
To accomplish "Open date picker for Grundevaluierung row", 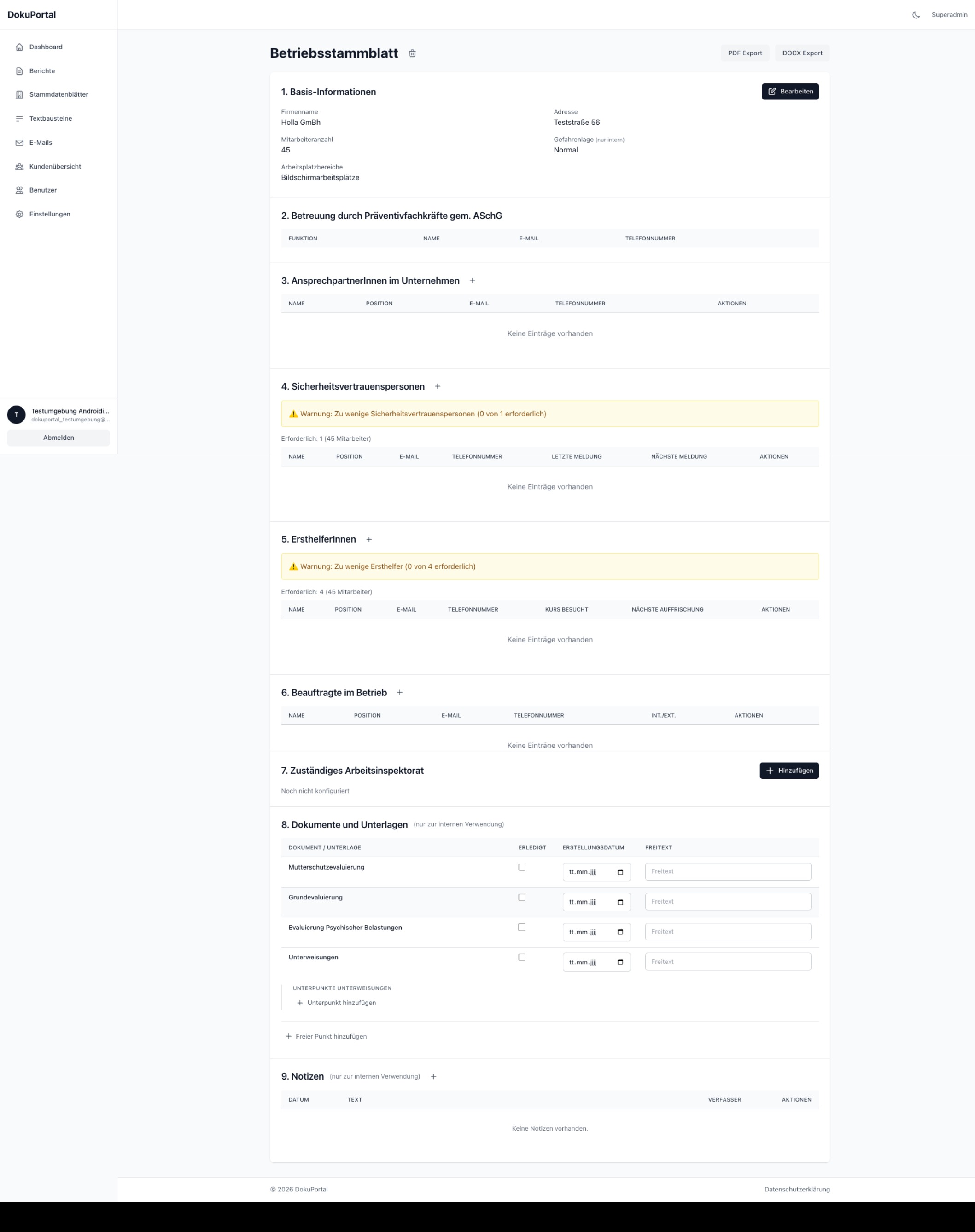I will click(x=620, y=902).
